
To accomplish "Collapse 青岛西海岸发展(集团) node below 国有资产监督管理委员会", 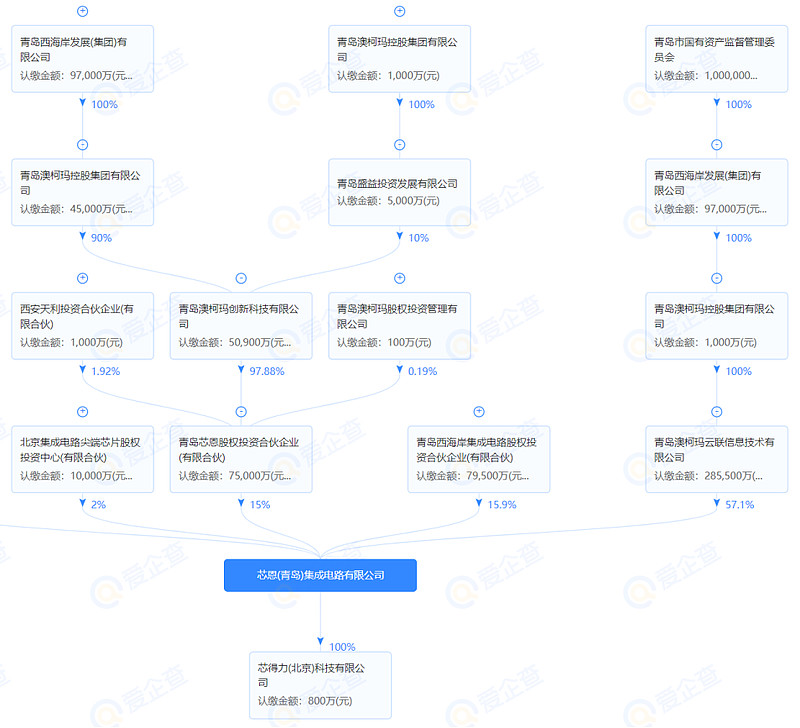I will click(717, 145).
